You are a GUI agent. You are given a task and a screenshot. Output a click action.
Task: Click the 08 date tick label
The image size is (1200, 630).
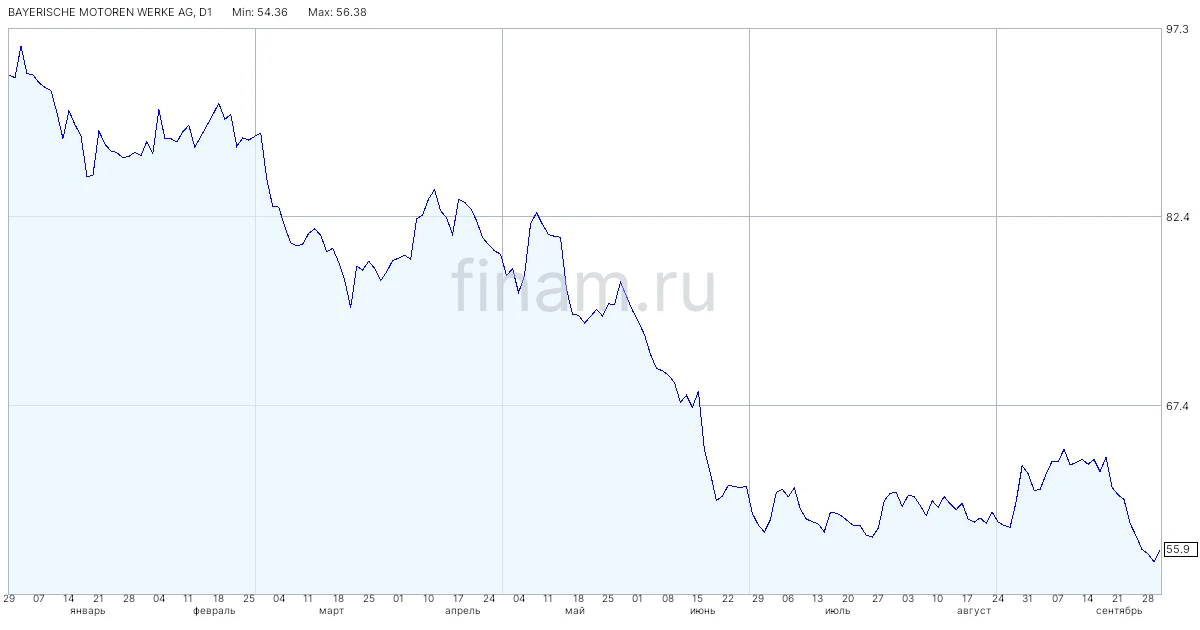(x=668, y=598)
